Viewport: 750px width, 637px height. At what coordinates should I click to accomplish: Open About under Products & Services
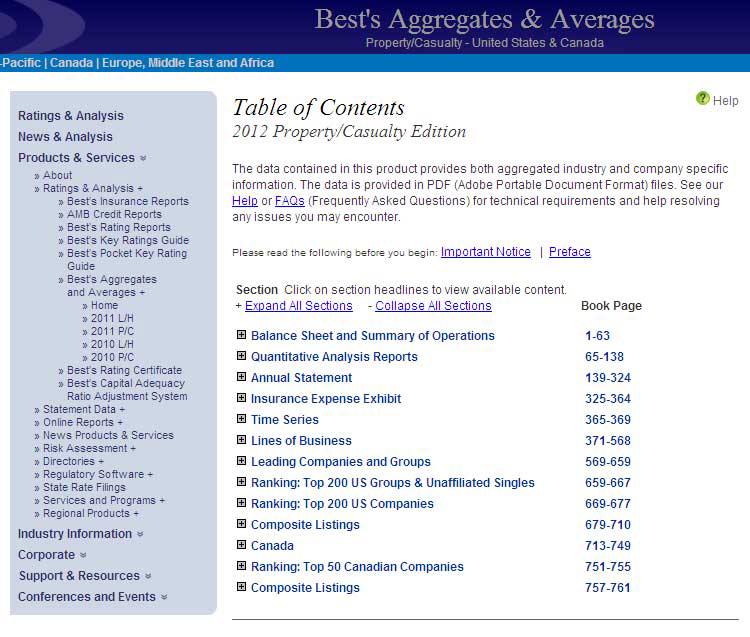pos(57,176)
